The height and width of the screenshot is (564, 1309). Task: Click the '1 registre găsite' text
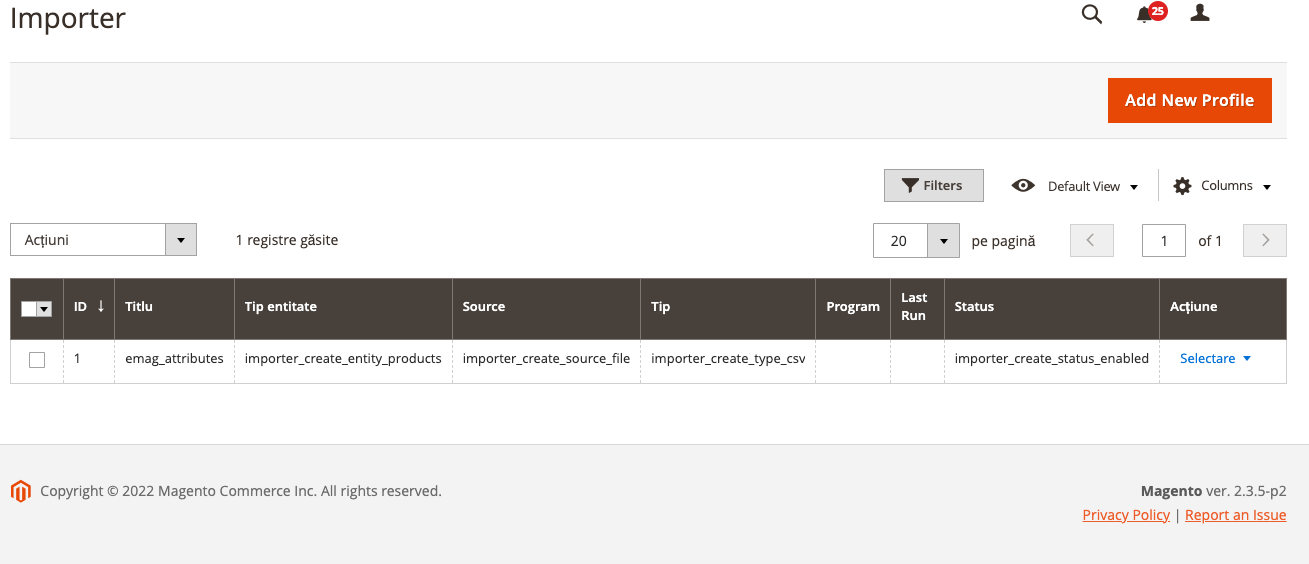click(287, 240)
